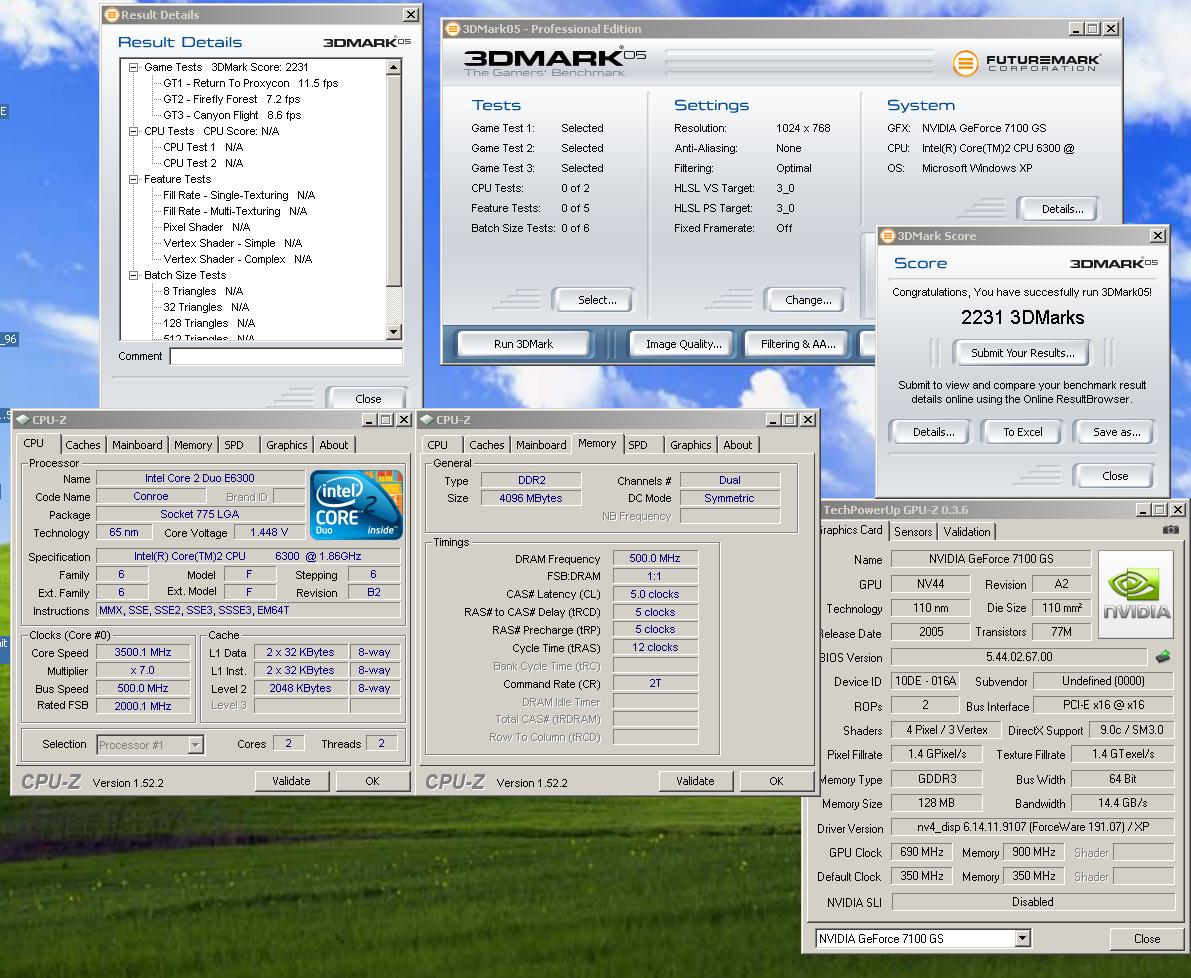Click the Memory Size 4096 MBytes value

pyautogui.click(x=531, y=498)
